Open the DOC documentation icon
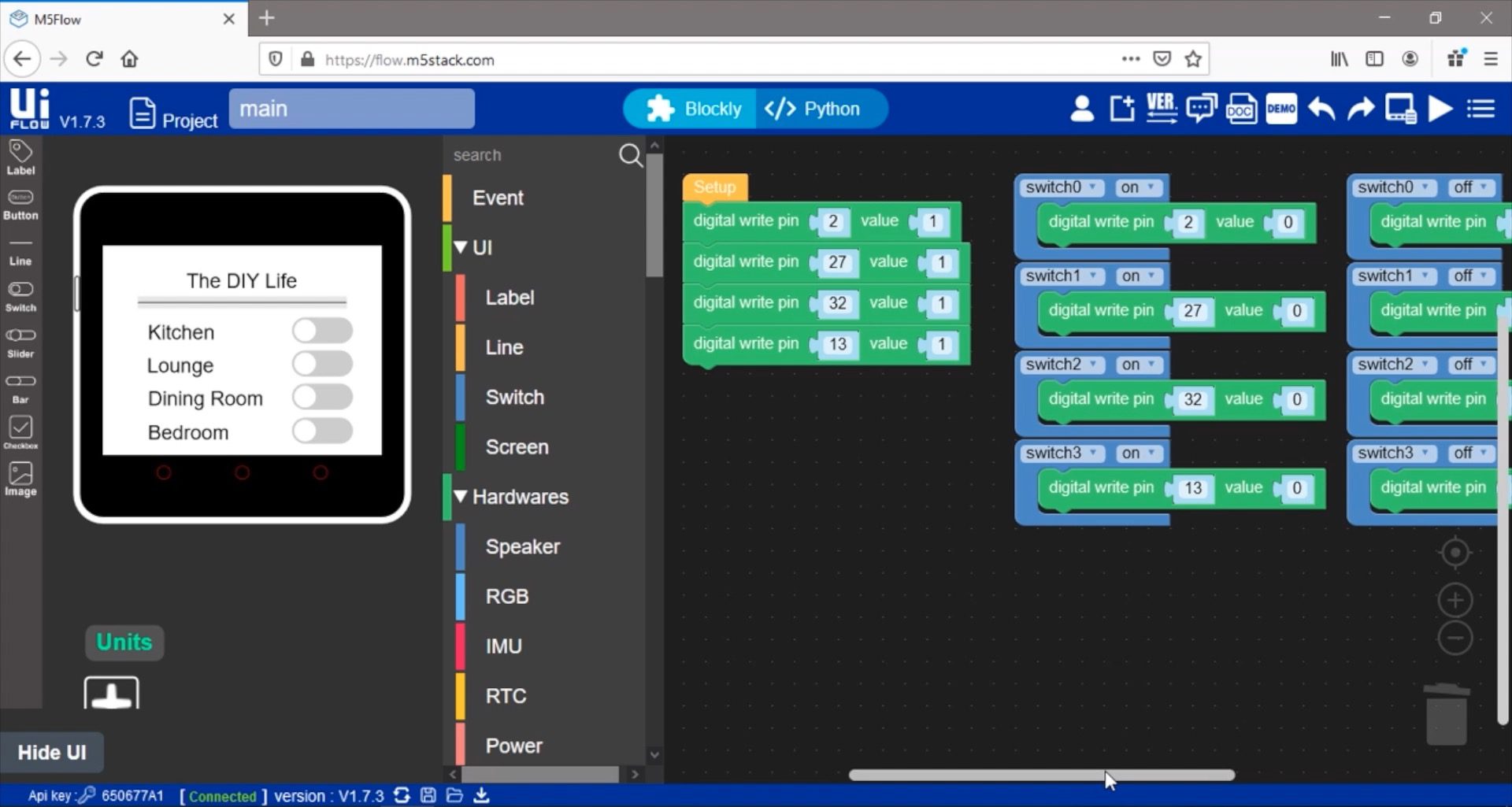1512x807 pixels. [x=1241, y=109]
